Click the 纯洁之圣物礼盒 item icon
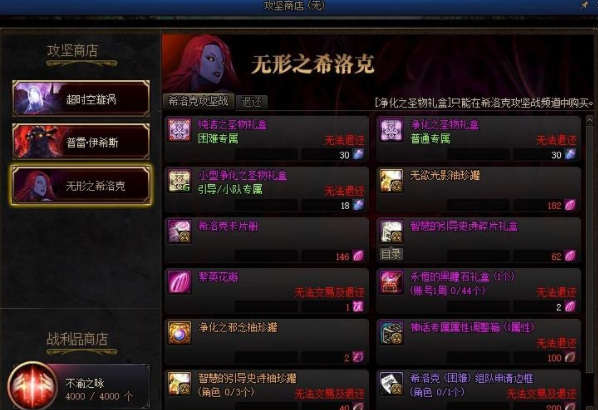Image resolution: width=598 pixels, height=410 pixels. point(180,130)
